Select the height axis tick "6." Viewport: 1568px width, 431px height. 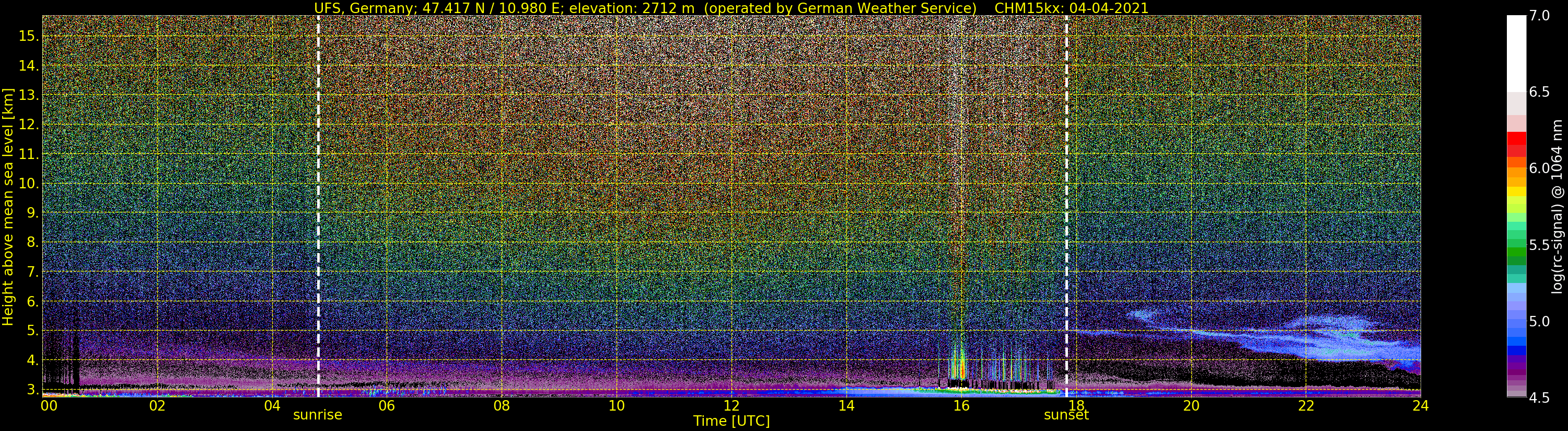coord(32,301)
